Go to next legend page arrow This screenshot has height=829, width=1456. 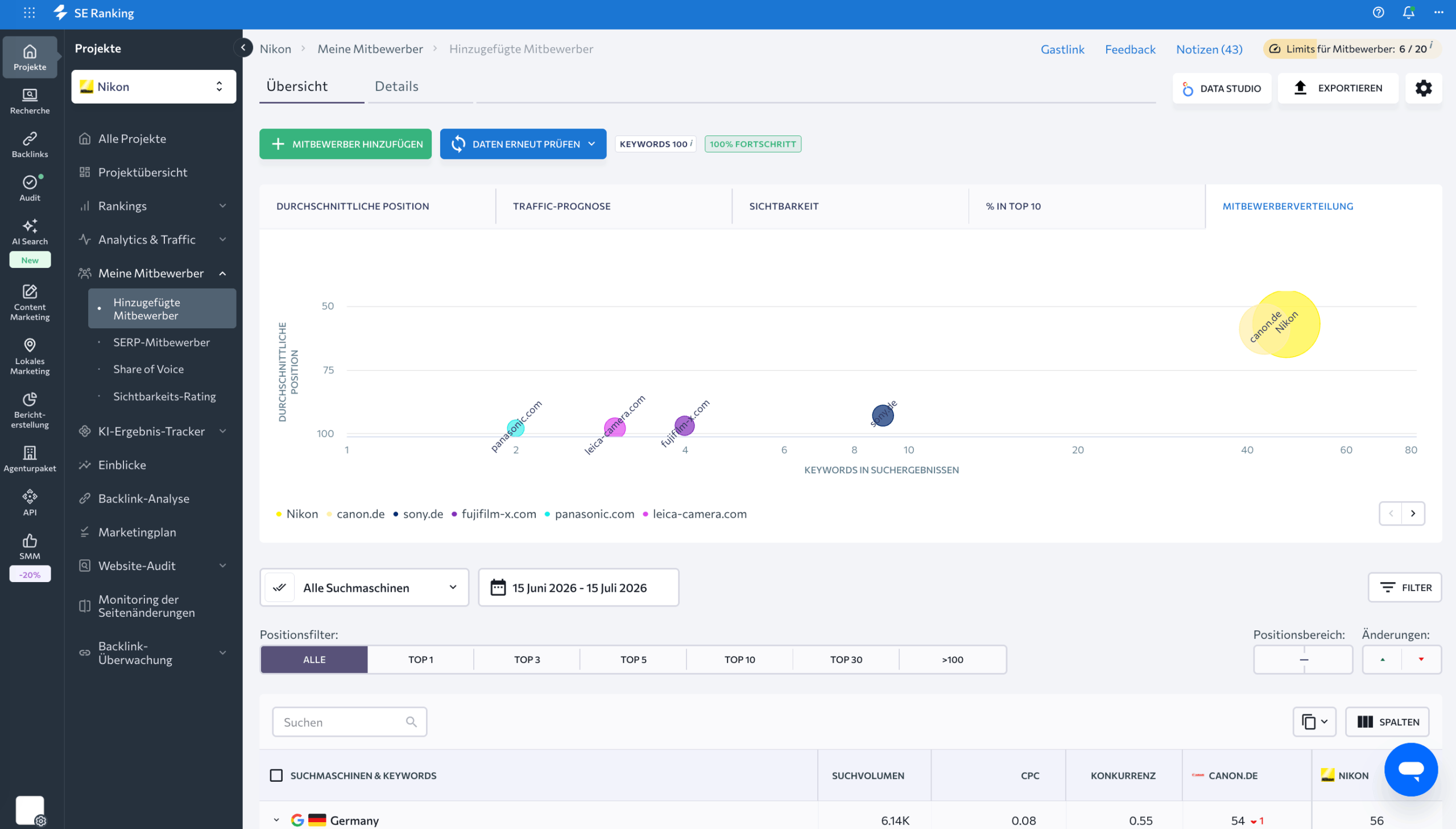[x=1413, y=514]
